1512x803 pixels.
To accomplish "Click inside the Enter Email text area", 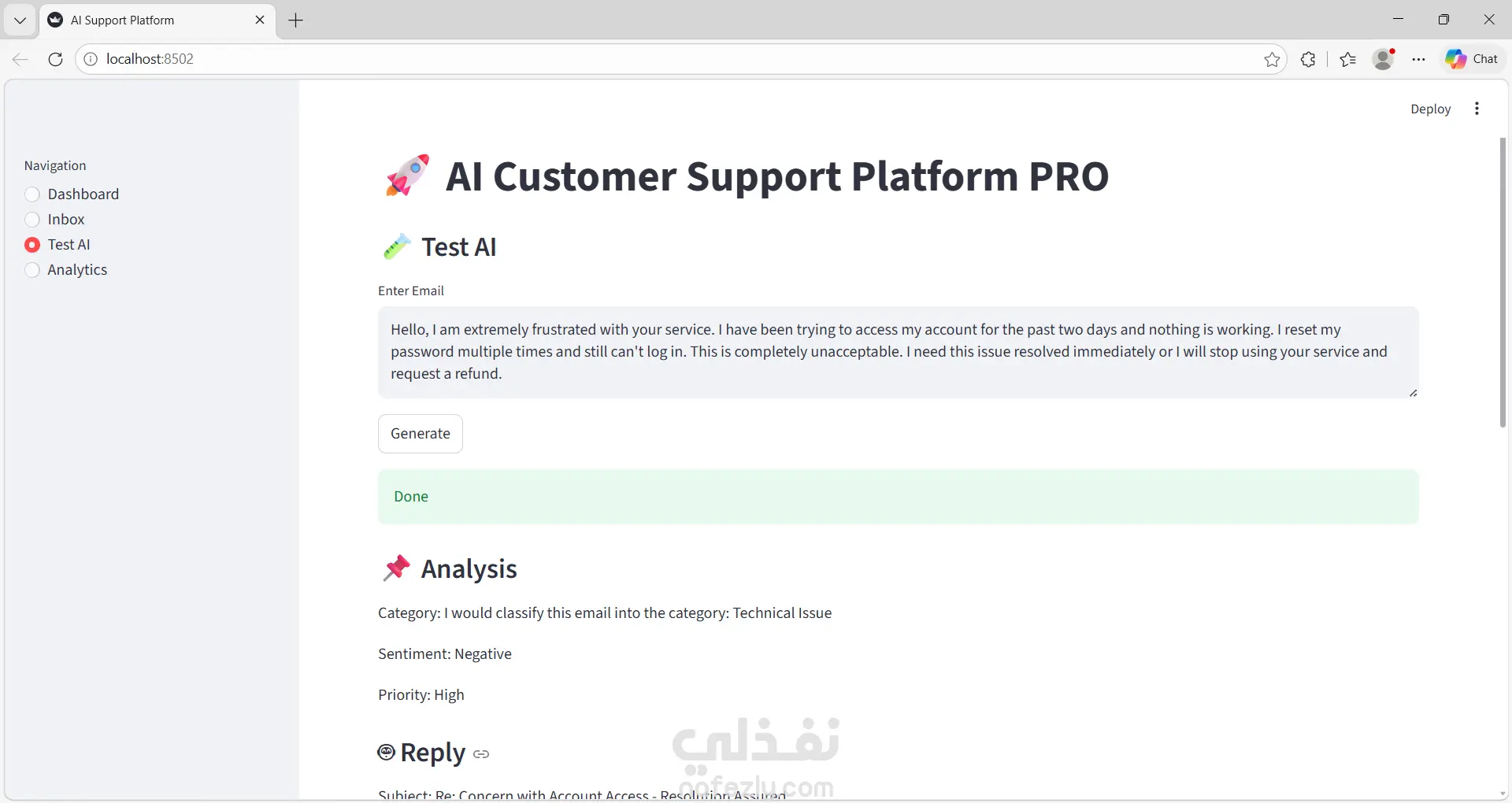I will click(898, 352).
